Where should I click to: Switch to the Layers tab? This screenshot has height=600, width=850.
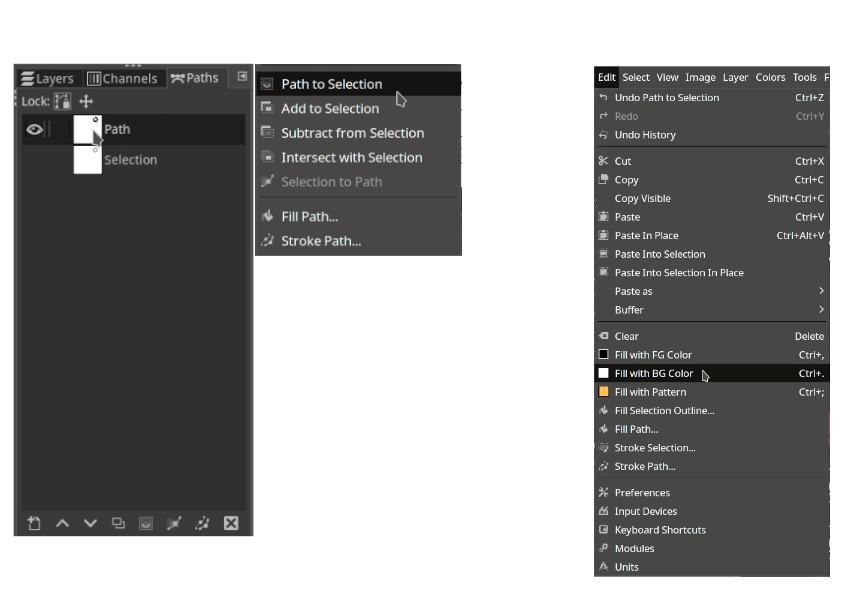47,79
